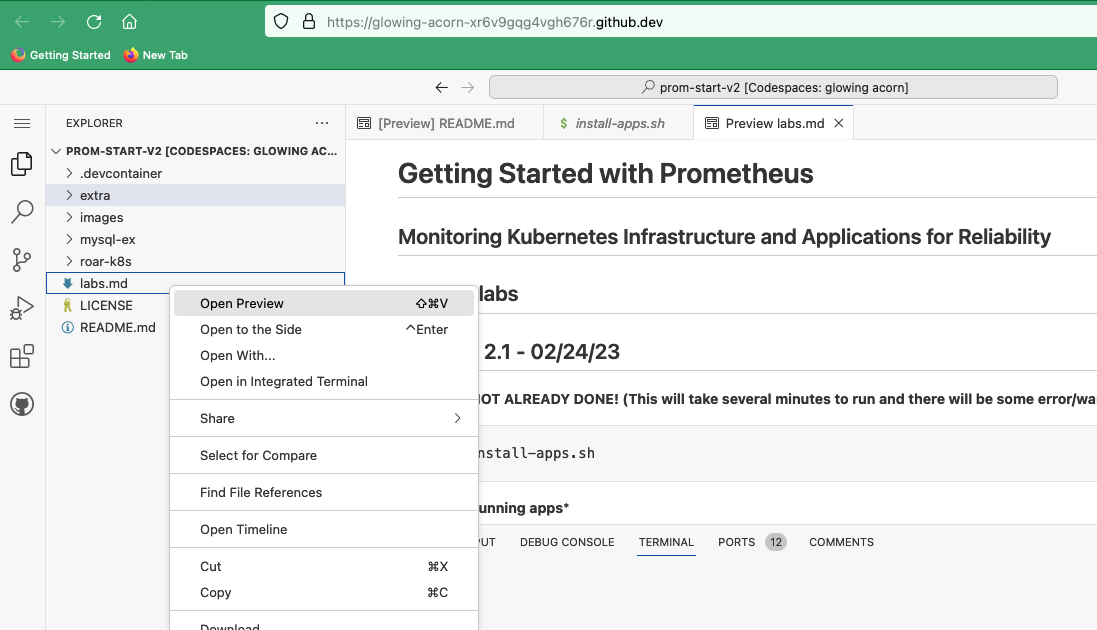Close the Preview labs.md tab
The height and width of the screenshot is (630, 1097).
[839, 123]
